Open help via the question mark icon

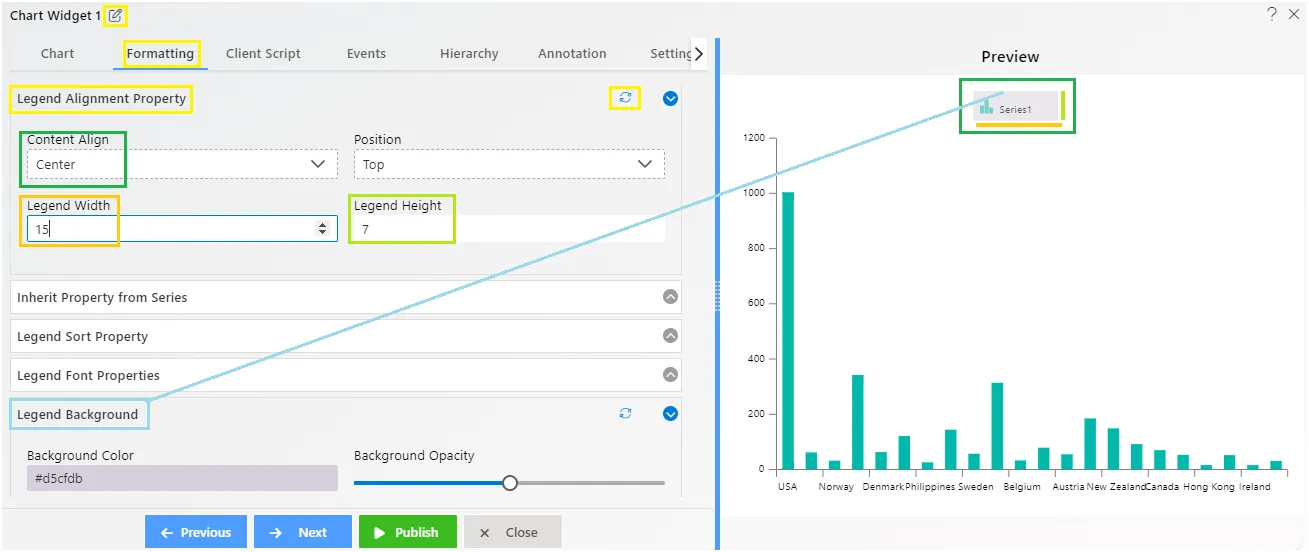coord(1272,14)
